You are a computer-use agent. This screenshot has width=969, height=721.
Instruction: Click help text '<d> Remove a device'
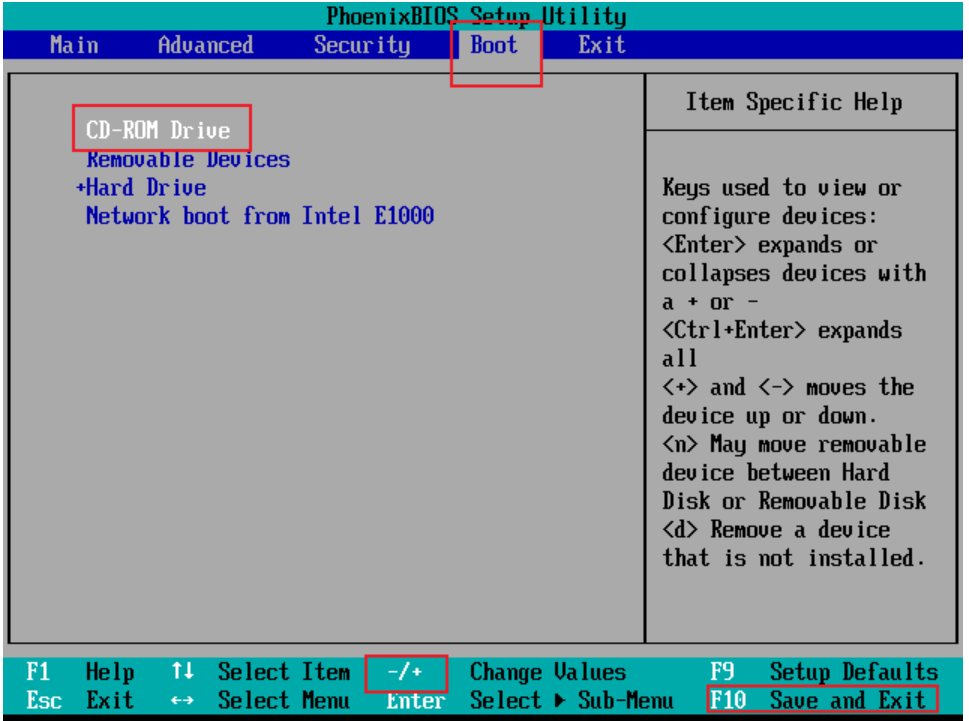click(776, 530)
